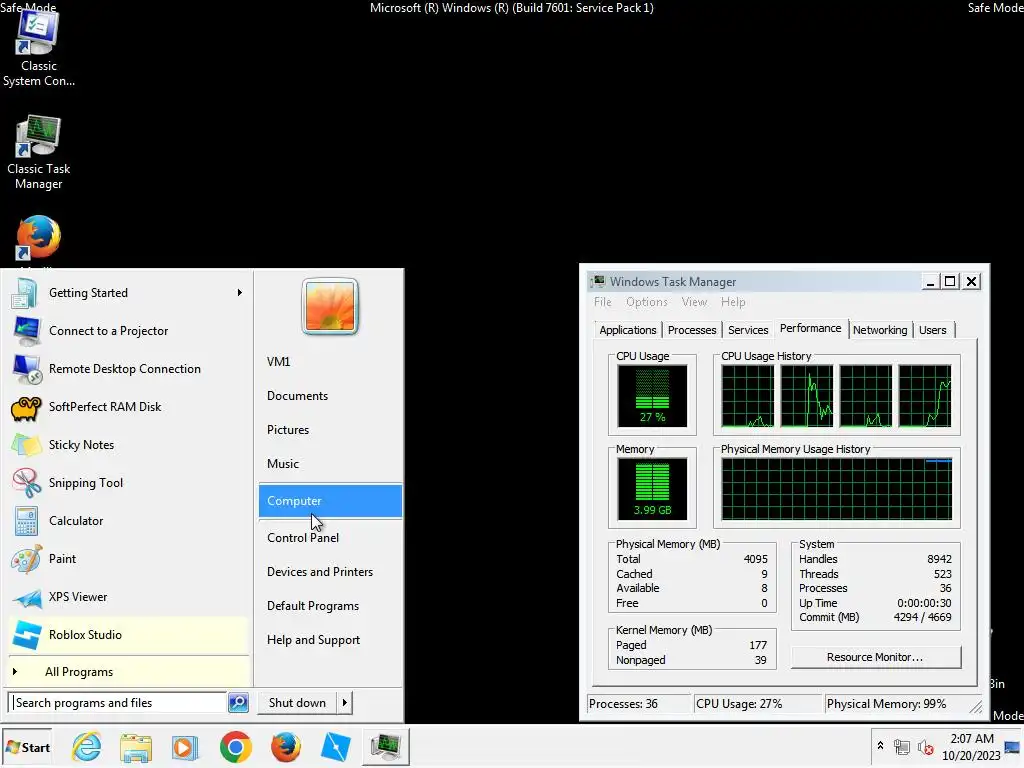This screenshot has height=768, width=1024.
Task: Click the Getting Started icon in Start menu
Action: pyautogui.click(x=25, y=293)
